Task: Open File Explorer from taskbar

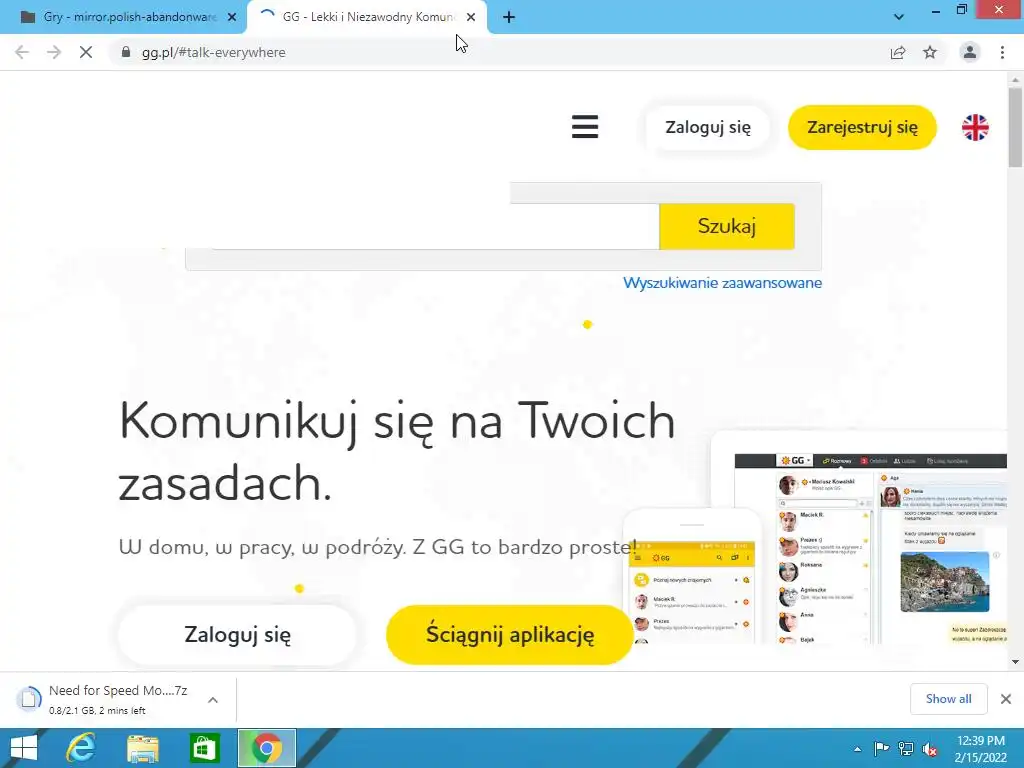Action: point(143,748)
